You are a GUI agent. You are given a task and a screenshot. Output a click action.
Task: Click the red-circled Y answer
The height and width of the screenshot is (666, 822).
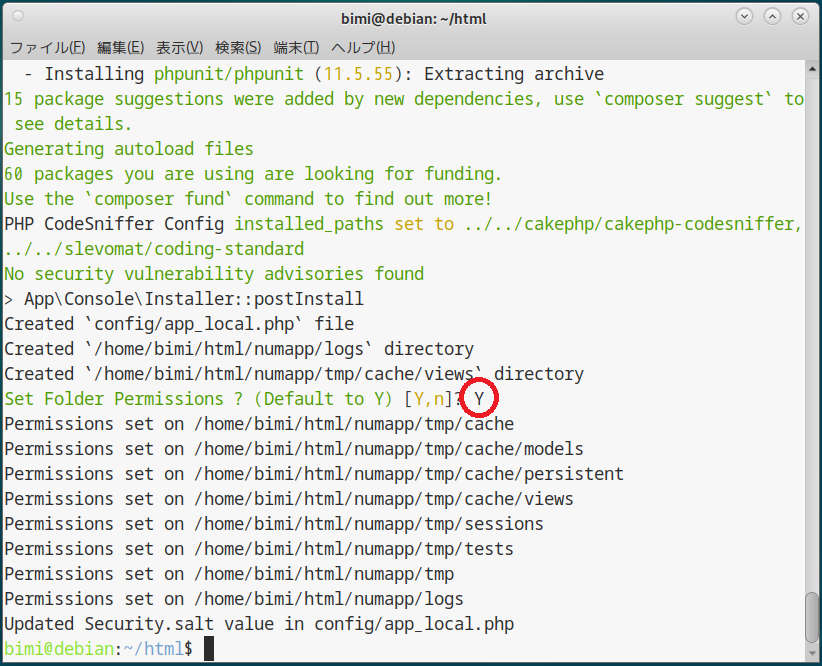480,399
